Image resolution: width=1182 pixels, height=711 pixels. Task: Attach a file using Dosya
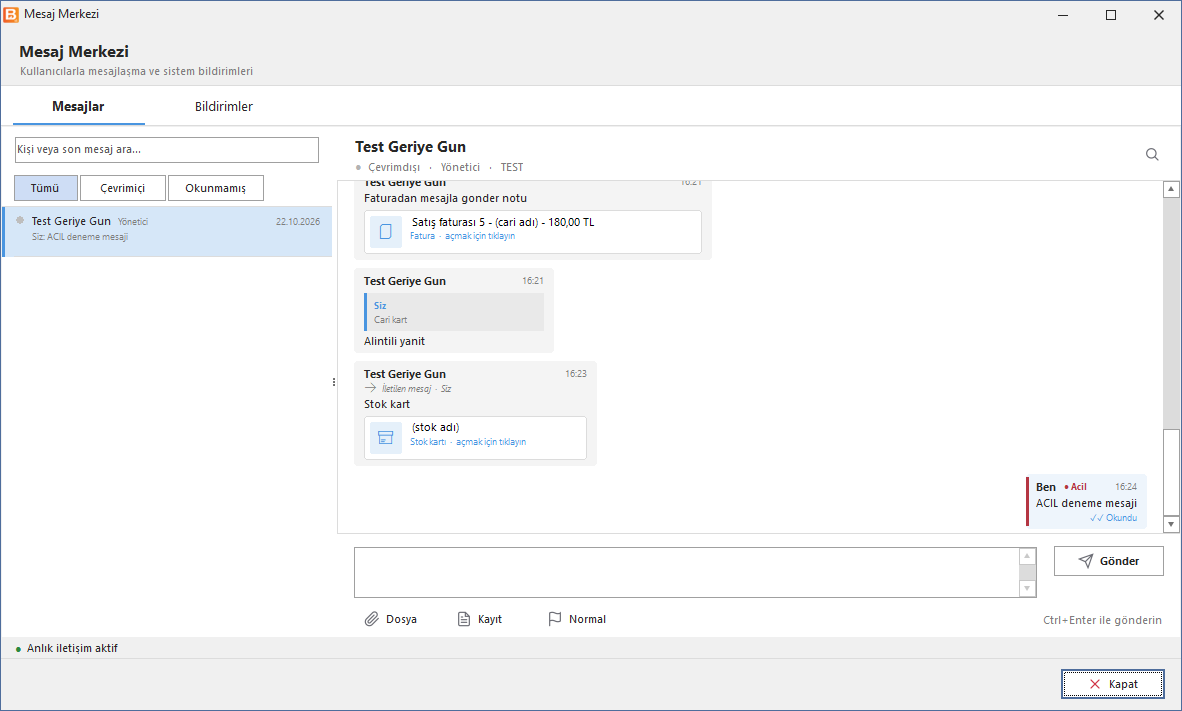pos(390,619)
